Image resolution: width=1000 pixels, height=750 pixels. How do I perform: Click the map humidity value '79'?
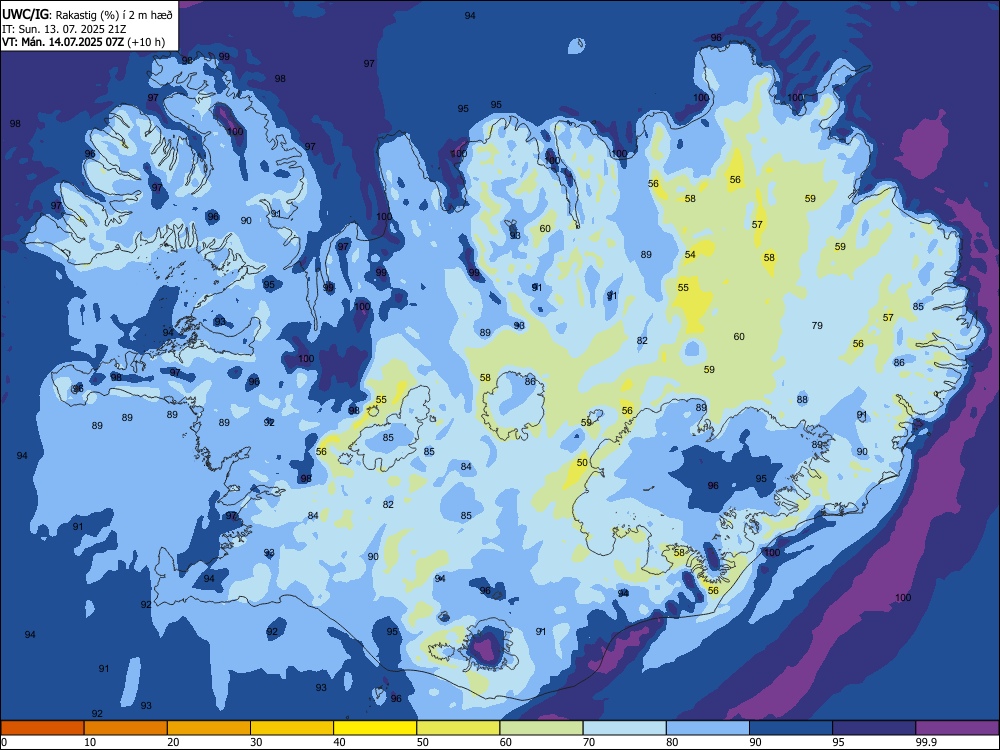[x=817, y=326]
